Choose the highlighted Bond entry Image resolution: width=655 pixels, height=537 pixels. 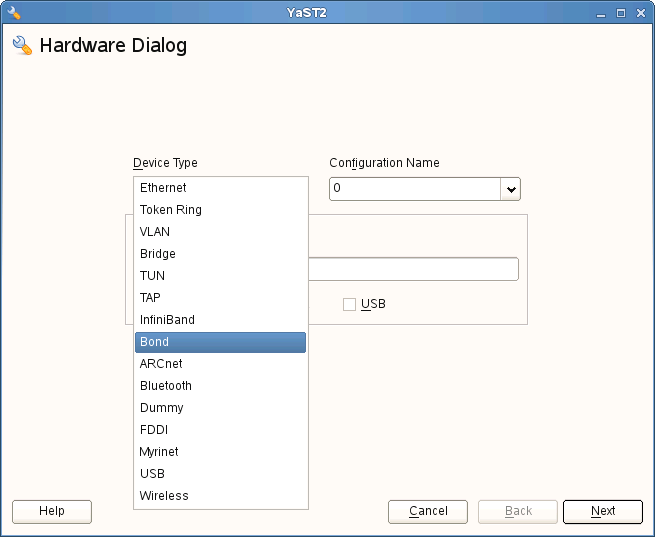(x=221, y=342)
